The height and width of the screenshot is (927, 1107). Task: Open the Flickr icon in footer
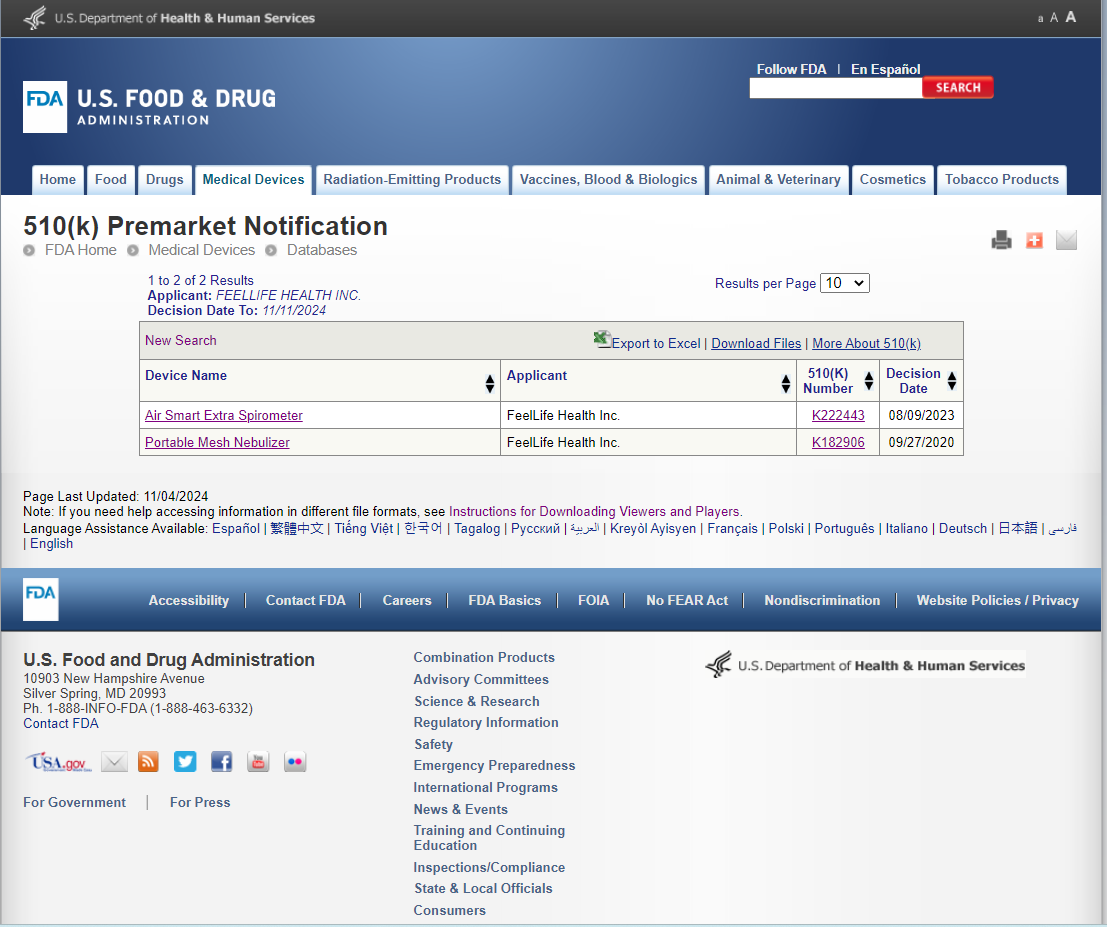click(x=295, y=761)
